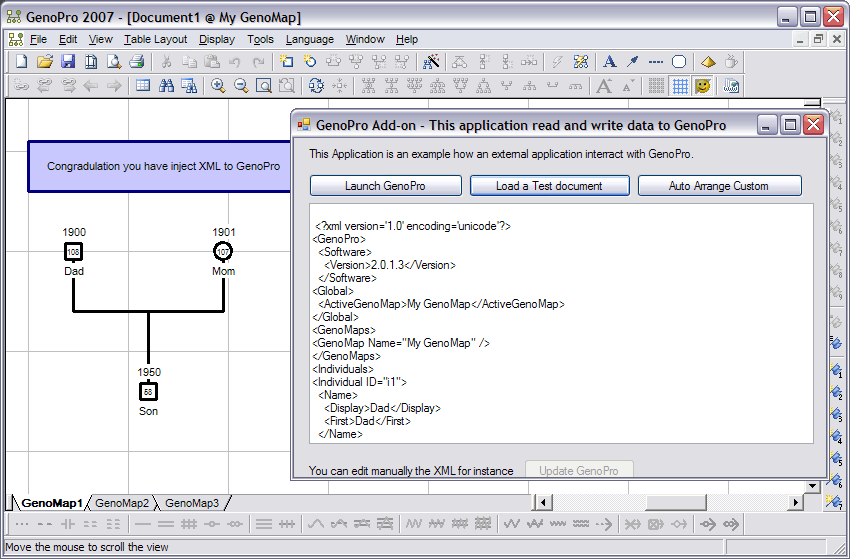The width and height of the screenshot is (850, 559).
Task: Click the horizontal scrollbar right arrow
Action: click(x=795, y=503)
